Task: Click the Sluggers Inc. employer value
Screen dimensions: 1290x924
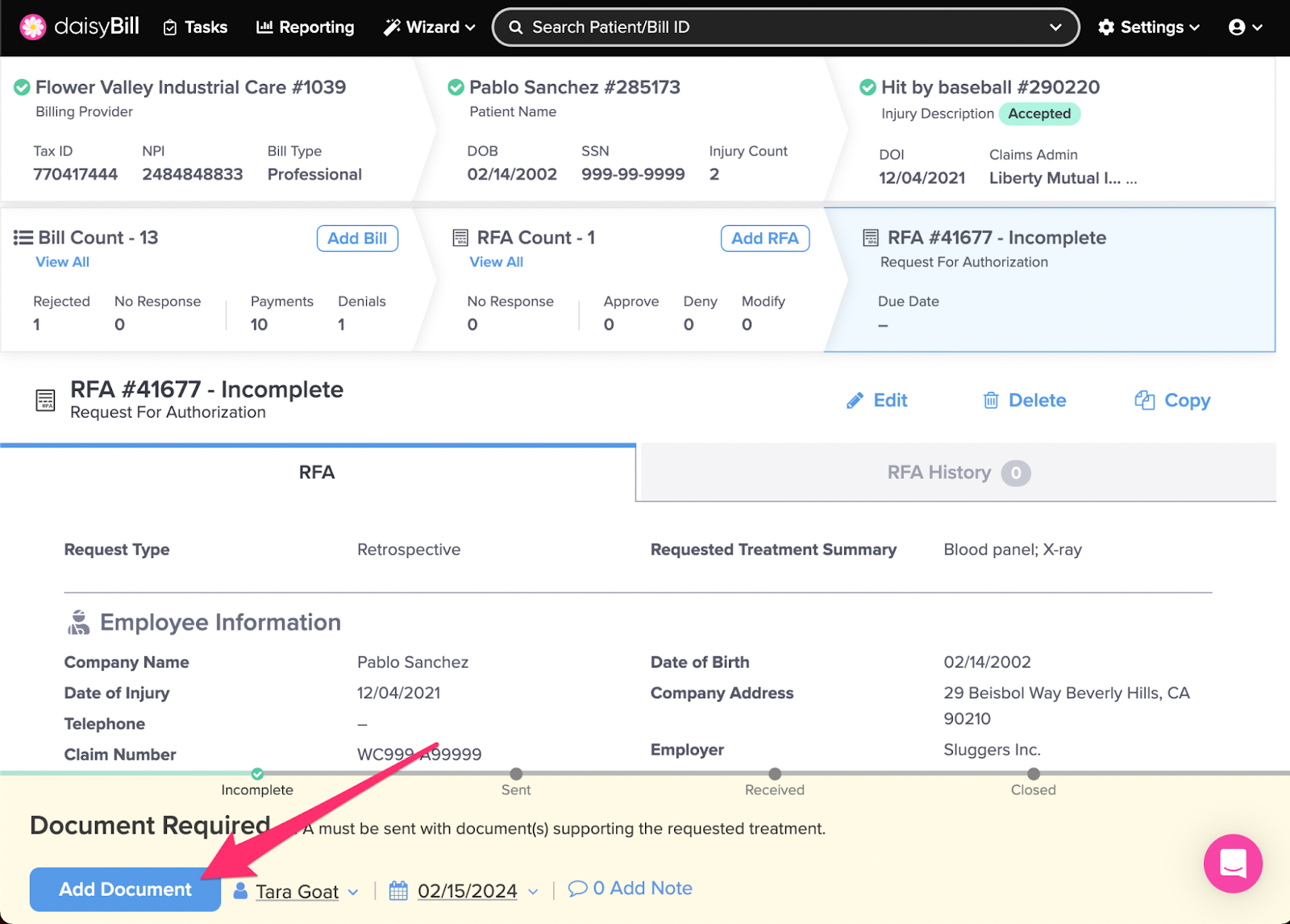Action: (x=992, y=750)
